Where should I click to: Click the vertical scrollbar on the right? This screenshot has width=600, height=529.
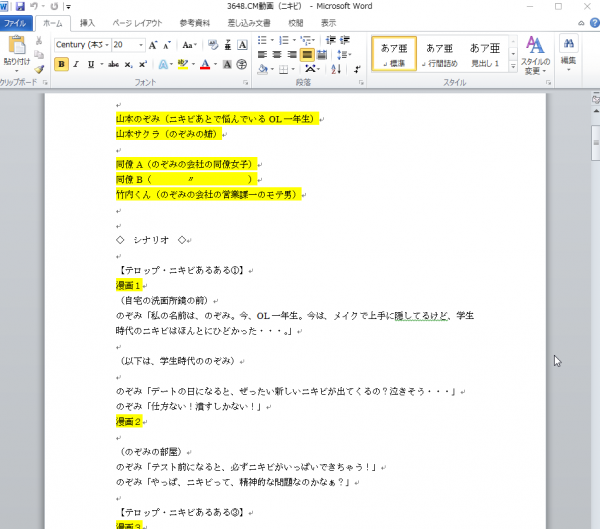(x=592, y=300)
